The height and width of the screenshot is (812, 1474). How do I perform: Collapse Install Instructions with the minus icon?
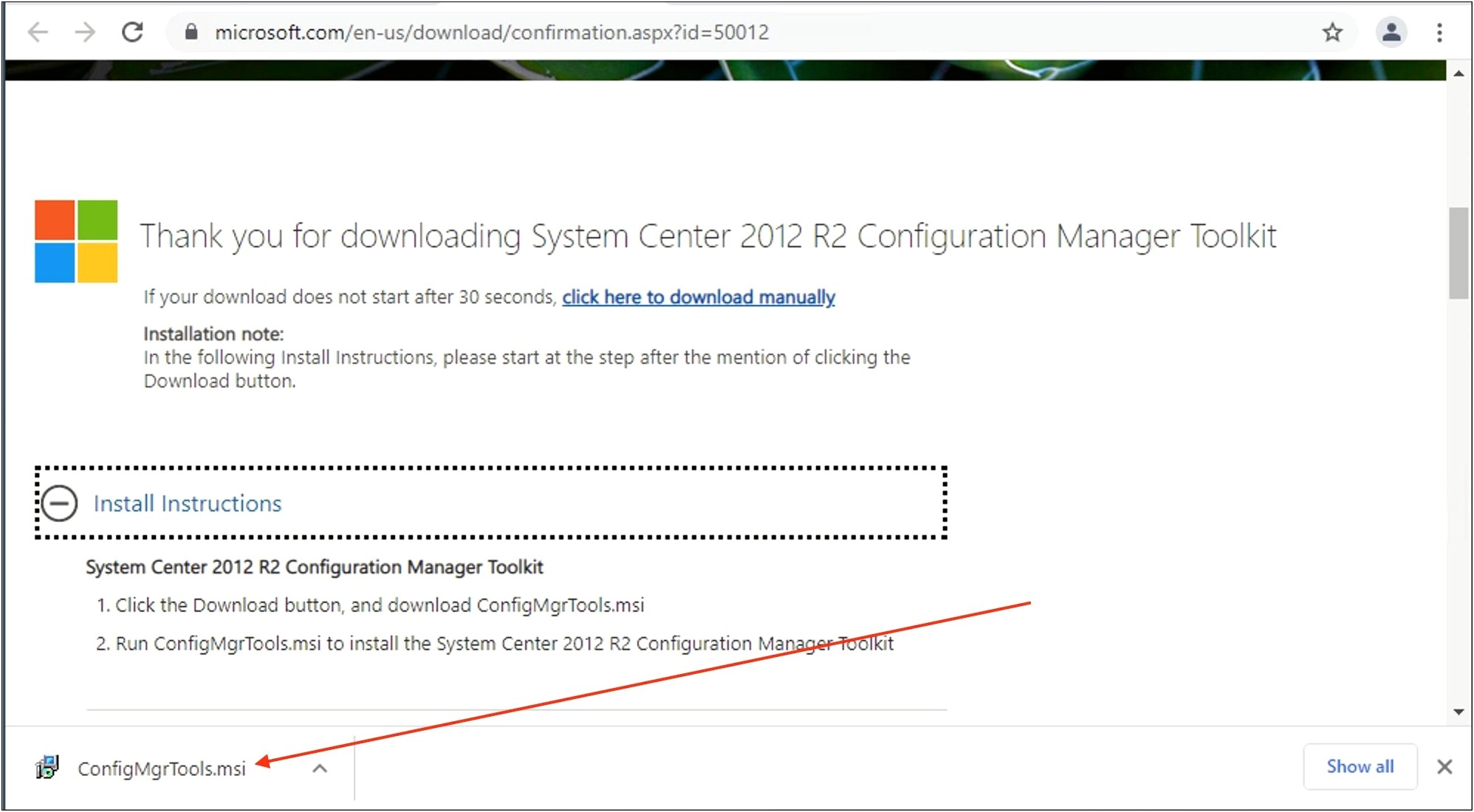click(59, 503)
